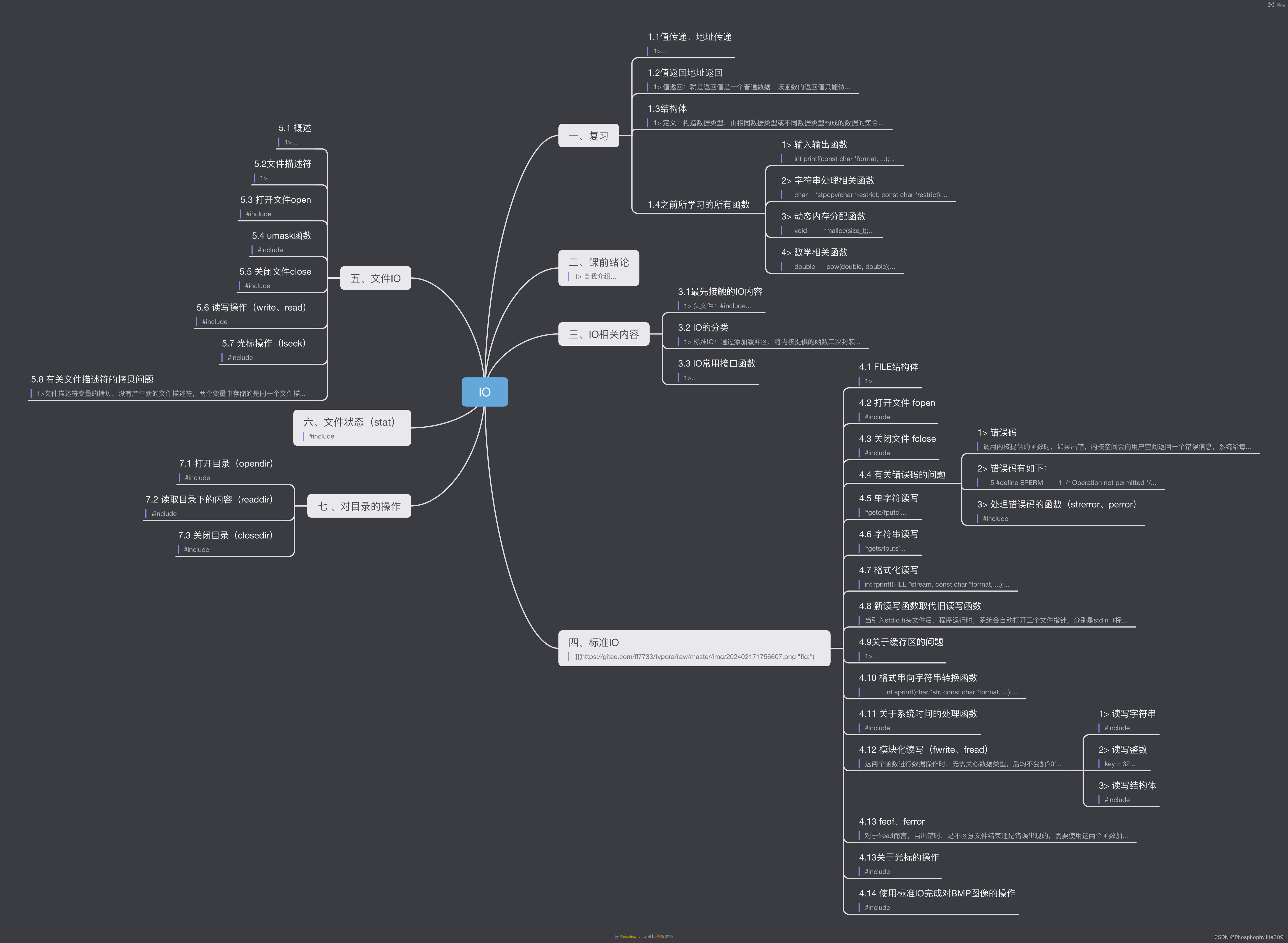This screenshot has width=1288, height=943.
Task: Click the Phosphophyllite author link at bottom
Action: click(633, 936)
